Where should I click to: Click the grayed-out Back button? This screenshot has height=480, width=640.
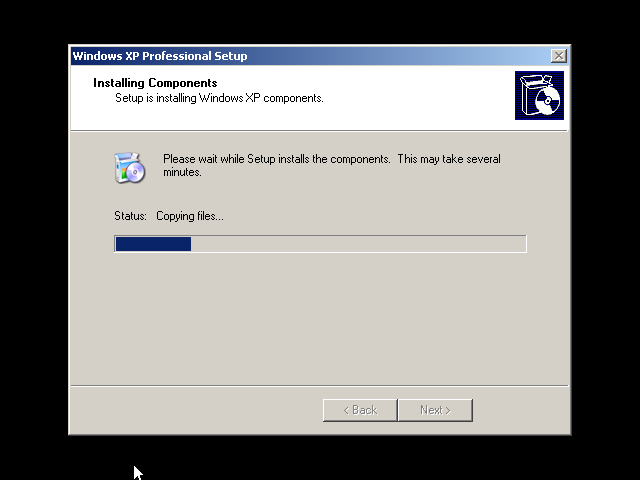(360, 410)
